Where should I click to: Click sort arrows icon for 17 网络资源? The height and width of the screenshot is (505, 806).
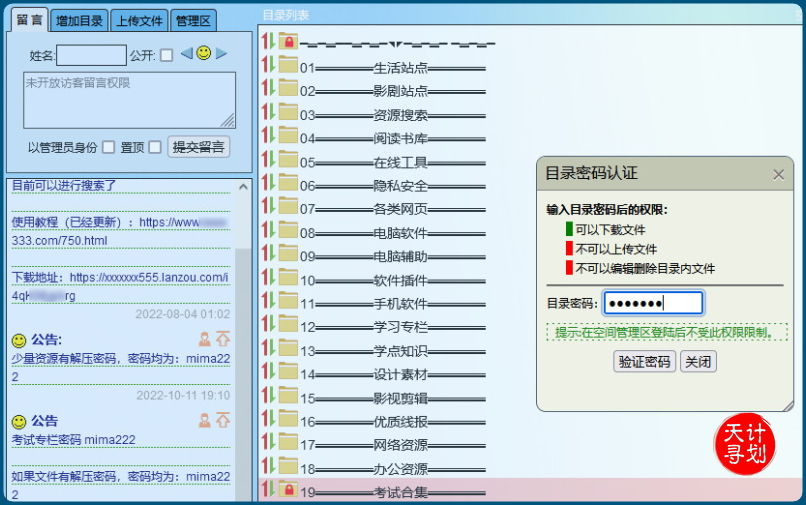[268, 442]
